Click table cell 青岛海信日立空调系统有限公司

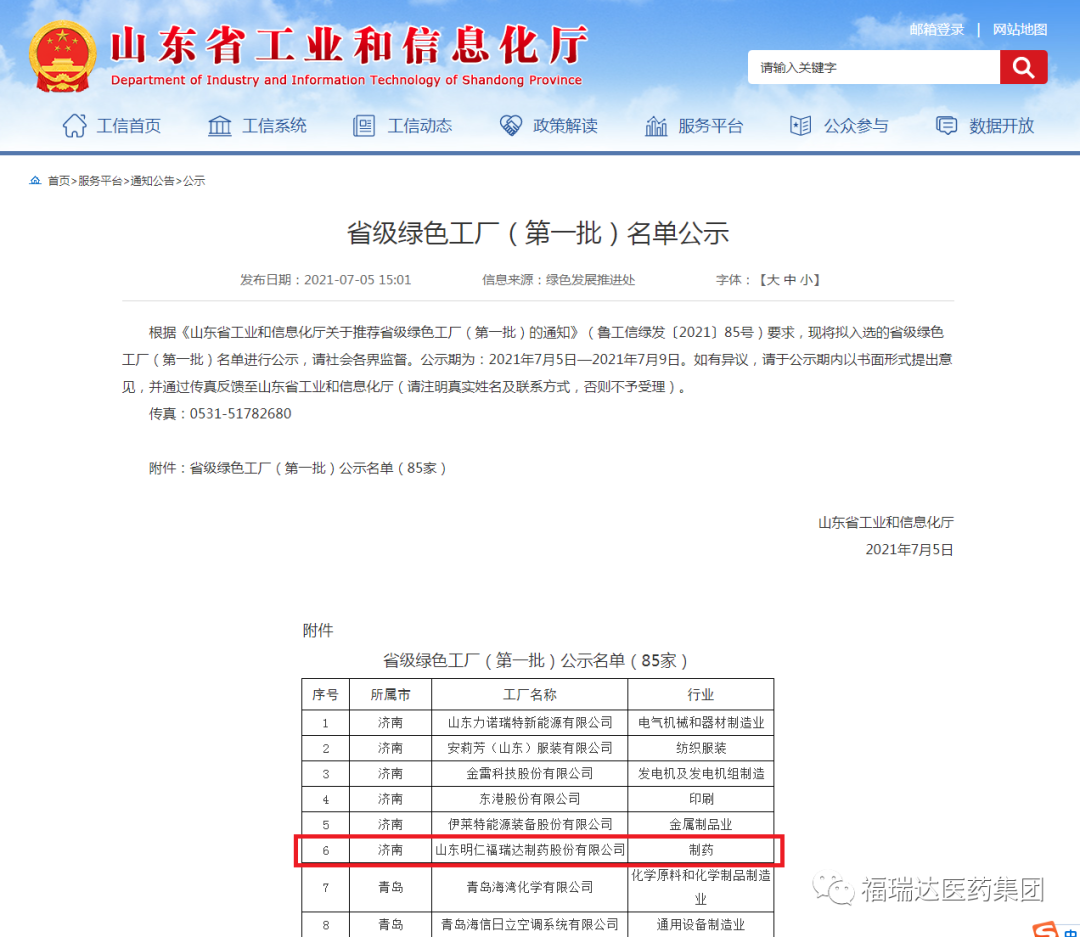(x=530, y=925)
